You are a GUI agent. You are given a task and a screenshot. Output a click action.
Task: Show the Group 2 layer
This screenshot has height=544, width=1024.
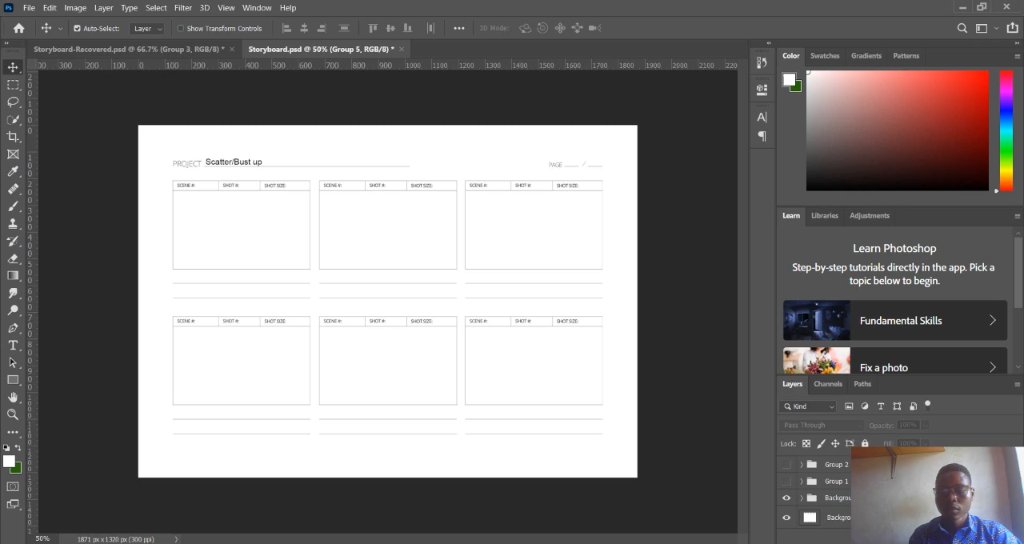pos(786,464)
